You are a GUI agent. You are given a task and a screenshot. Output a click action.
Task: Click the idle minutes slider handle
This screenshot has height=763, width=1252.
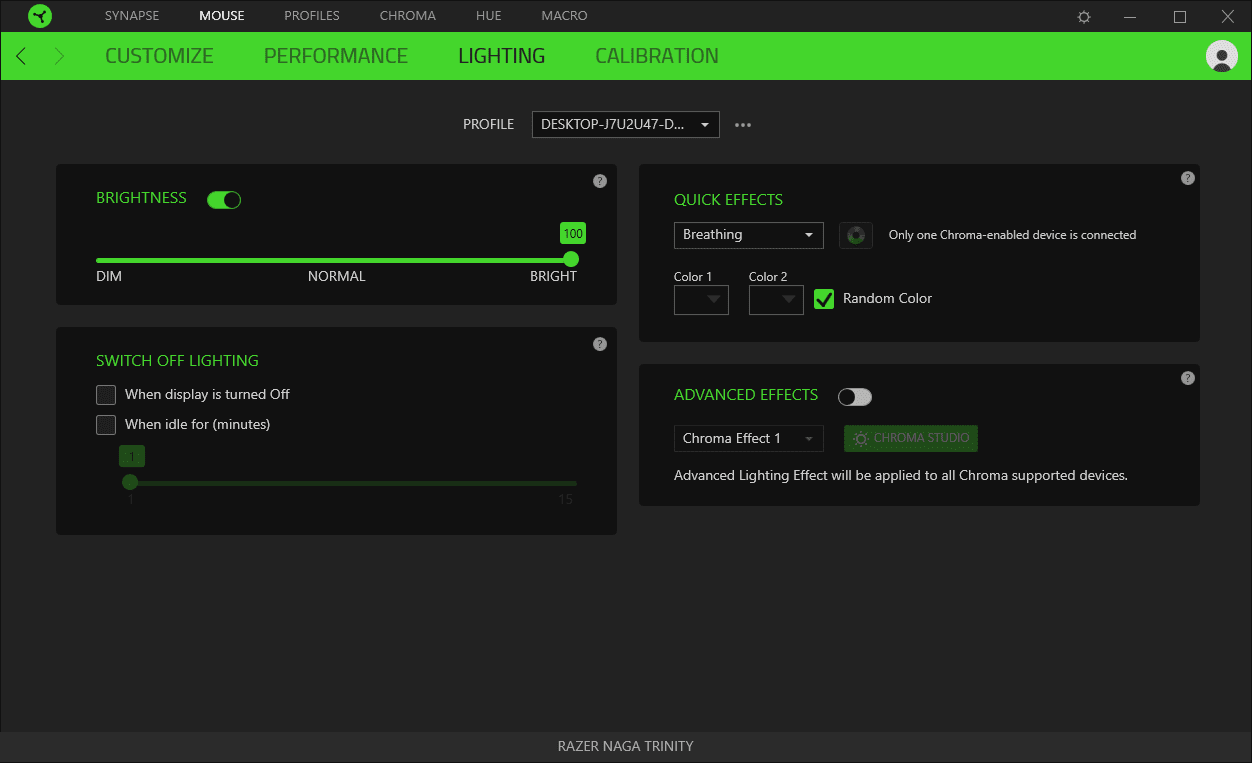click(130, 482)
